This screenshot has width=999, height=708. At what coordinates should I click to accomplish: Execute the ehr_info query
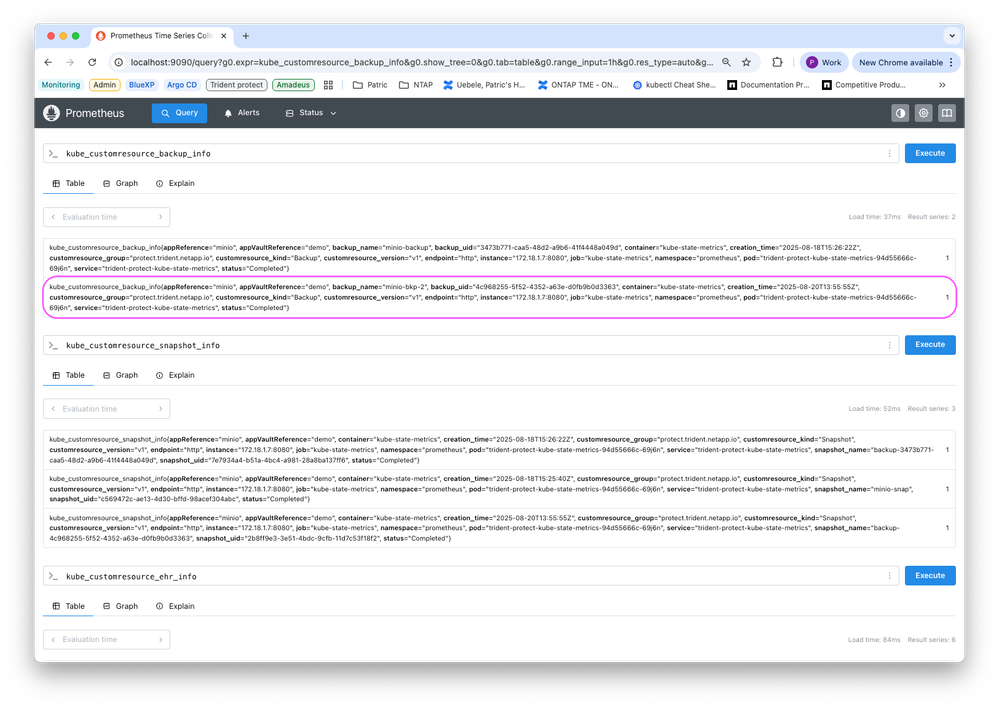pos(930,575)
